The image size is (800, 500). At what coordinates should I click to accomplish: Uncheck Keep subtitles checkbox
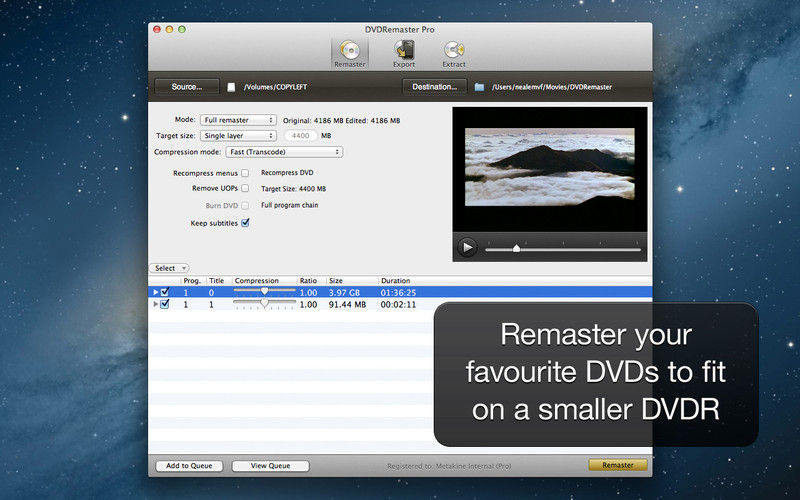tap(245, 223)
